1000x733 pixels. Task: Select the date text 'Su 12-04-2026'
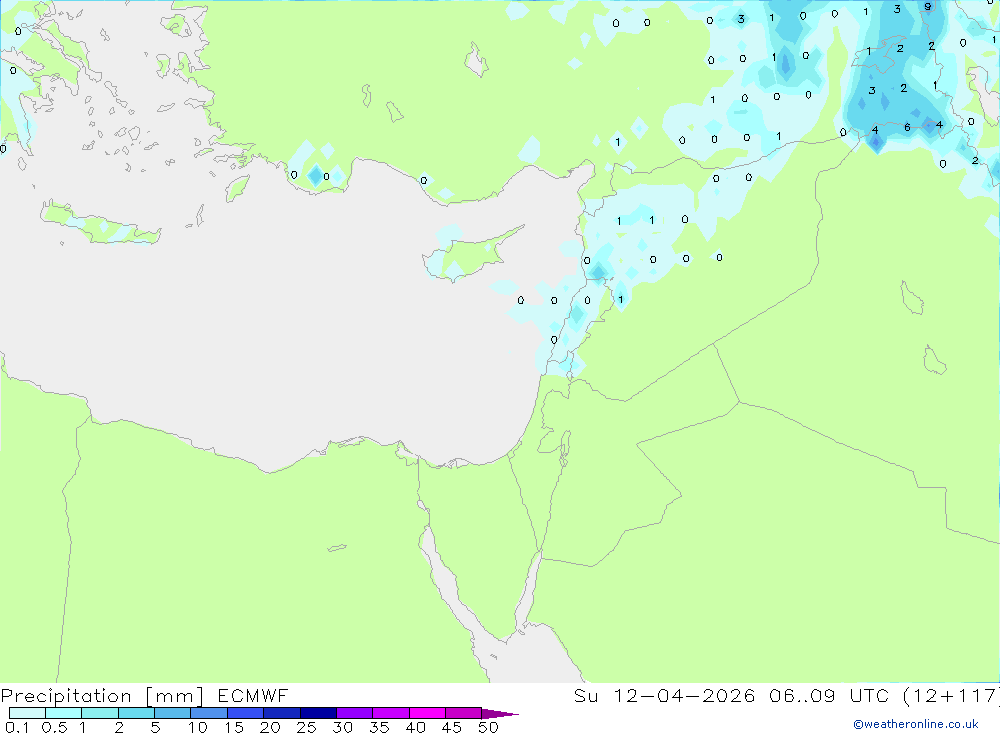point(664,695)
